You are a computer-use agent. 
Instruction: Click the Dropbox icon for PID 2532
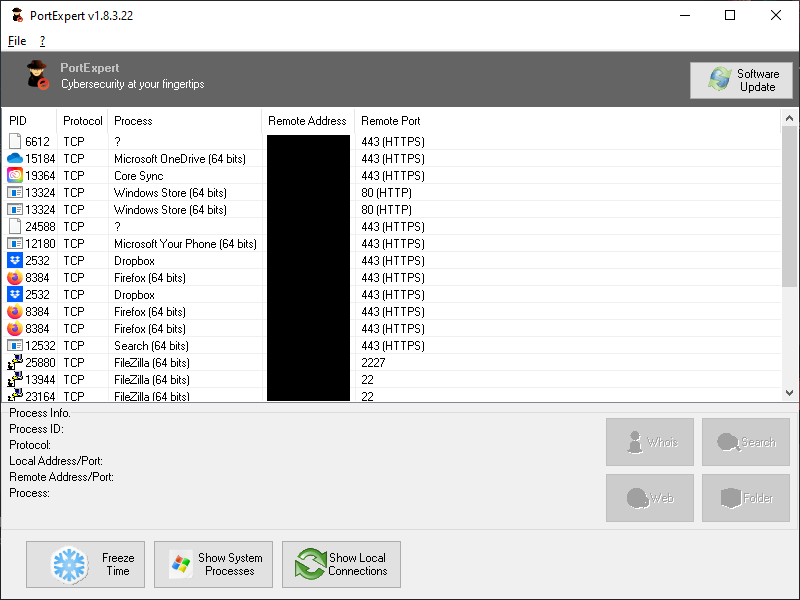15,260
